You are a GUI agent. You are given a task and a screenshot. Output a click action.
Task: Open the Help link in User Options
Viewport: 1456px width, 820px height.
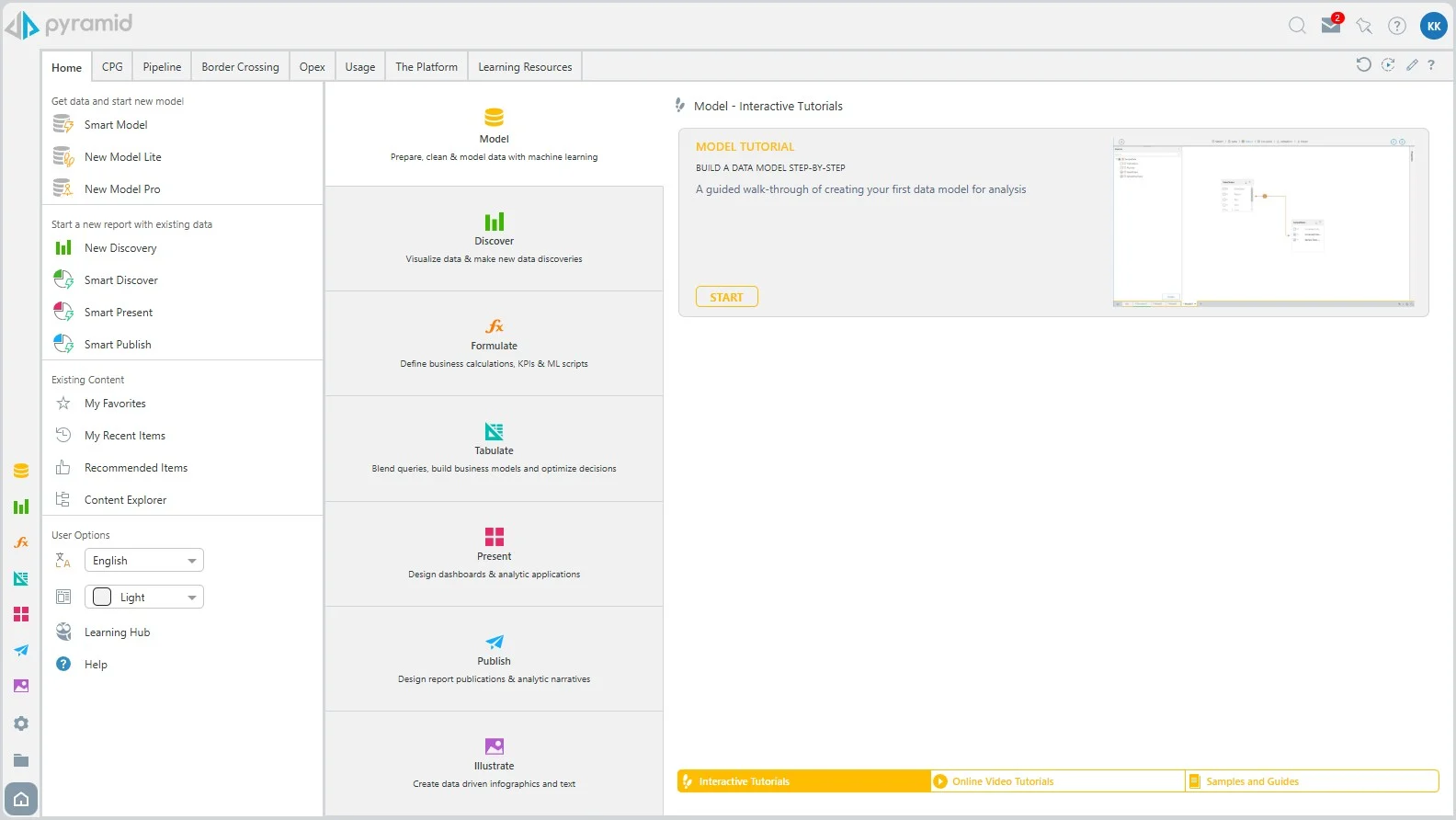pyautogui.click(x=96, y=664)
